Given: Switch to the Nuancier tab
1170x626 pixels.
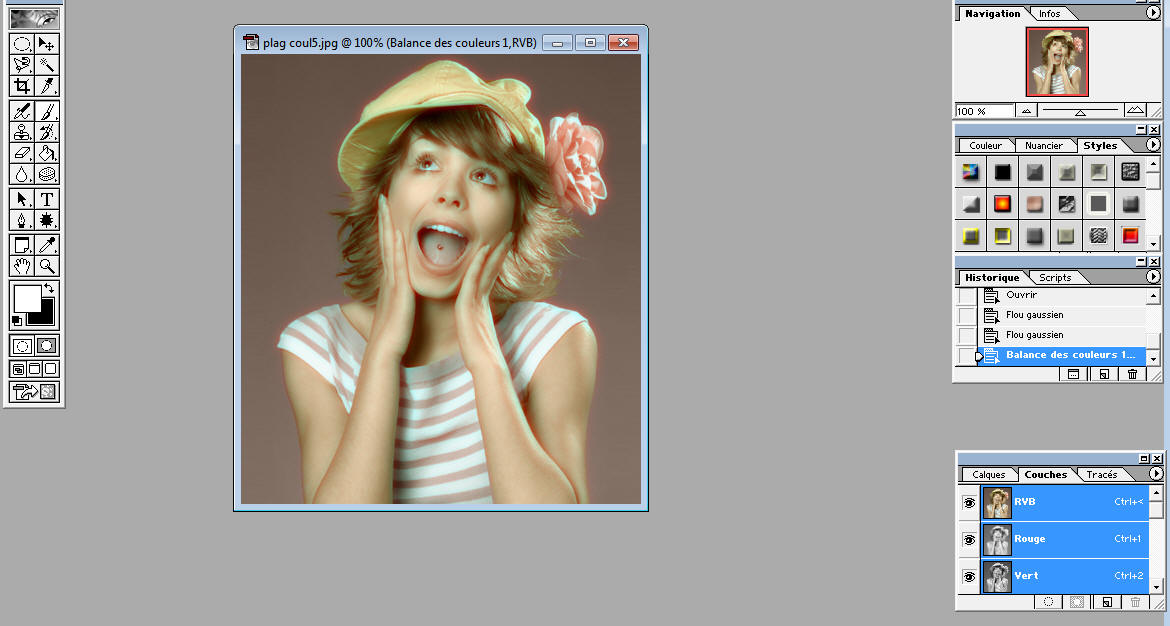Looking at the screenshot, I should [x=1043, y=145].
